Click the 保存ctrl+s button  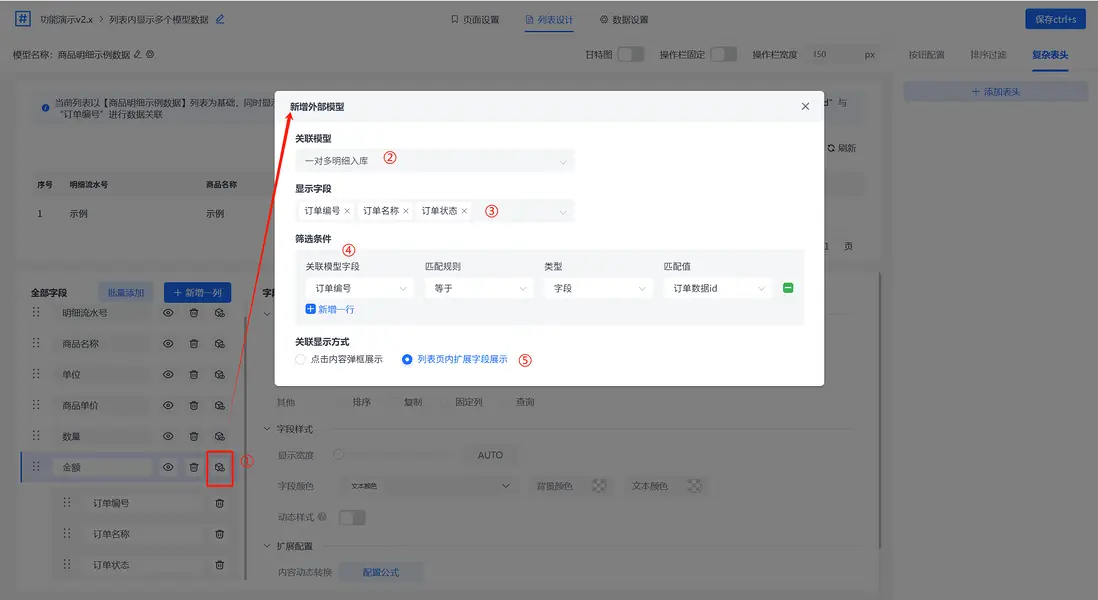(1055, 17)
